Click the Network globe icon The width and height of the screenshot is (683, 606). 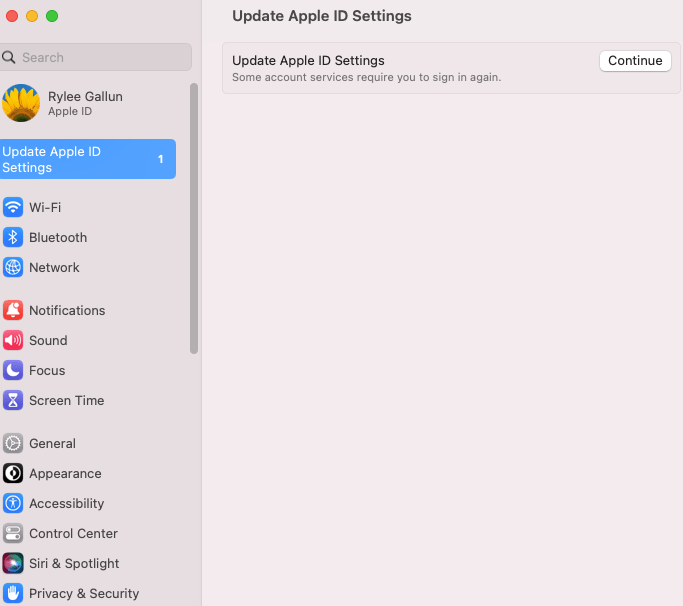13,267
